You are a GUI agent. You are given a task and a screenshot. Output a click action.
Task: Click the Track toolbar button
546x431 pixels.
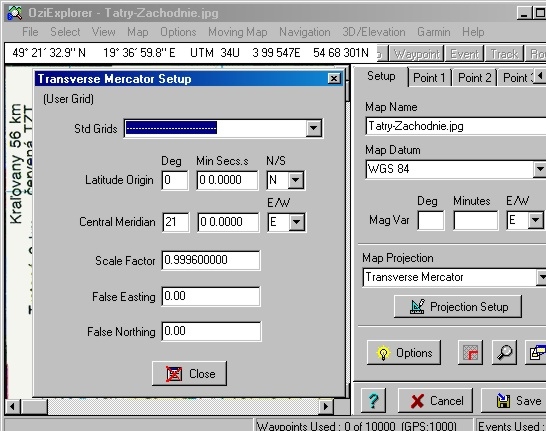tap(504, 54)
